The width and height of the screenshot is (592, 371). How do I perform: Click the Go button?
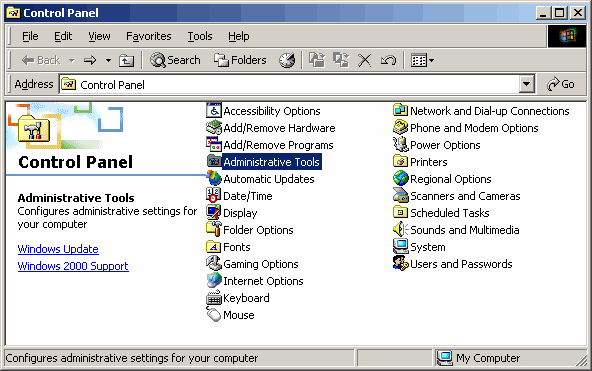tap(561, 84)
